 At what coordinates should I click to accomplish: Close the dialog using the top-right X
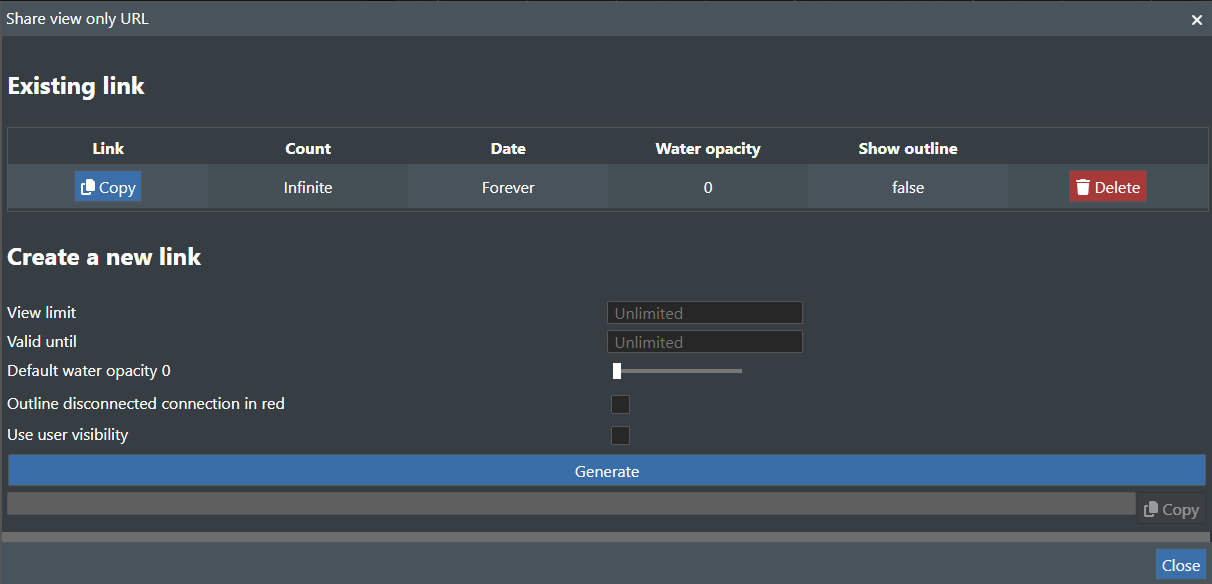[1196, 20]
